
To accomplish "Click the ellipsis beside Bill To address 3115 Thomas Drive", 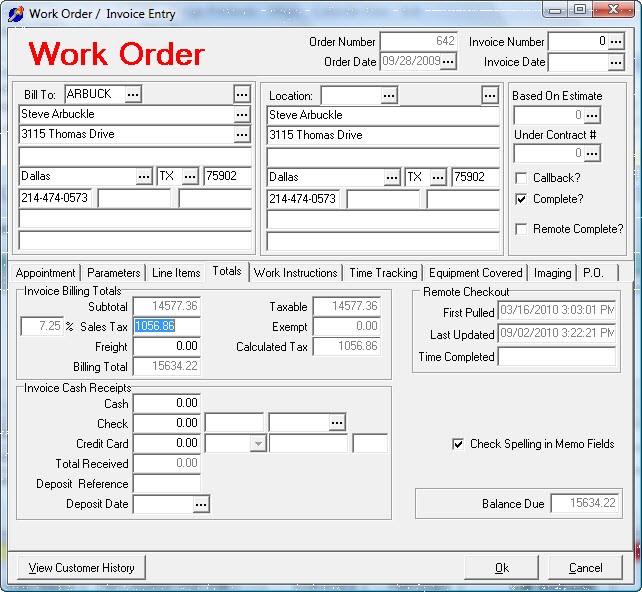I will pyautogui.click(x=242, y=135).
